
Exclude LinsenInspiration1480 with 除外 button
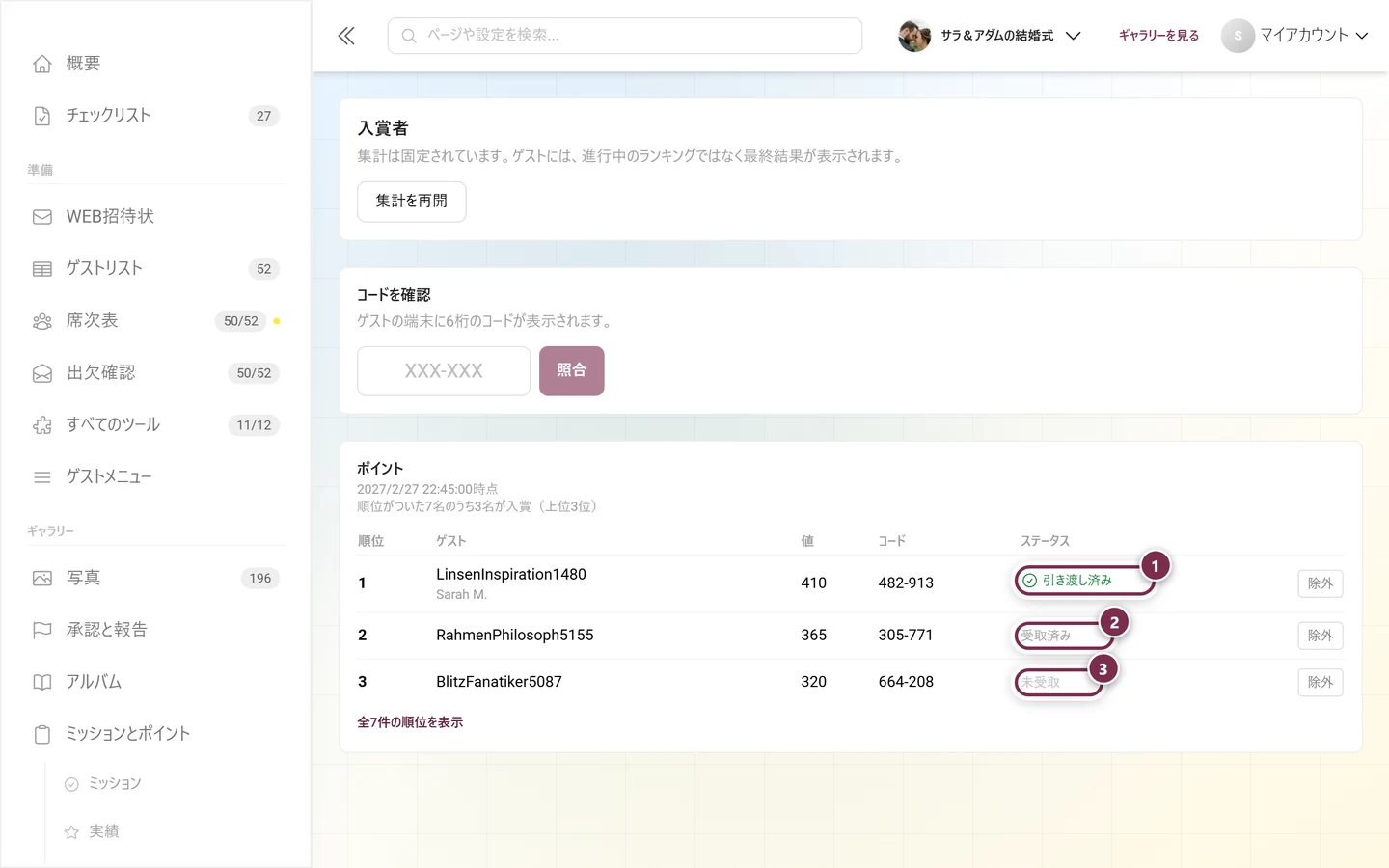[x=1321, y=583]
